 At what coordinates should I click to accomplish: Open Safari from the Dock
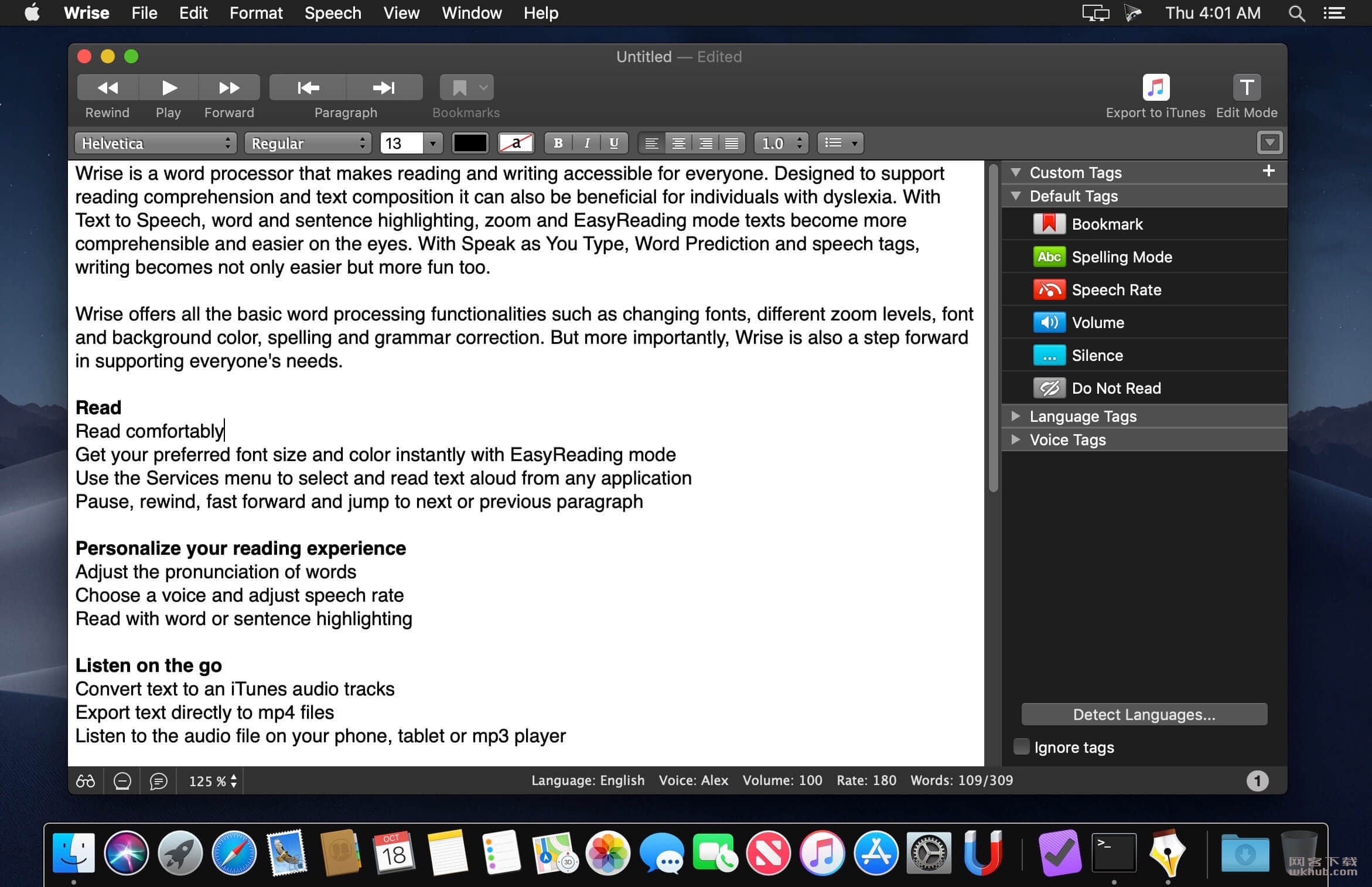click(x=234, y=853)
